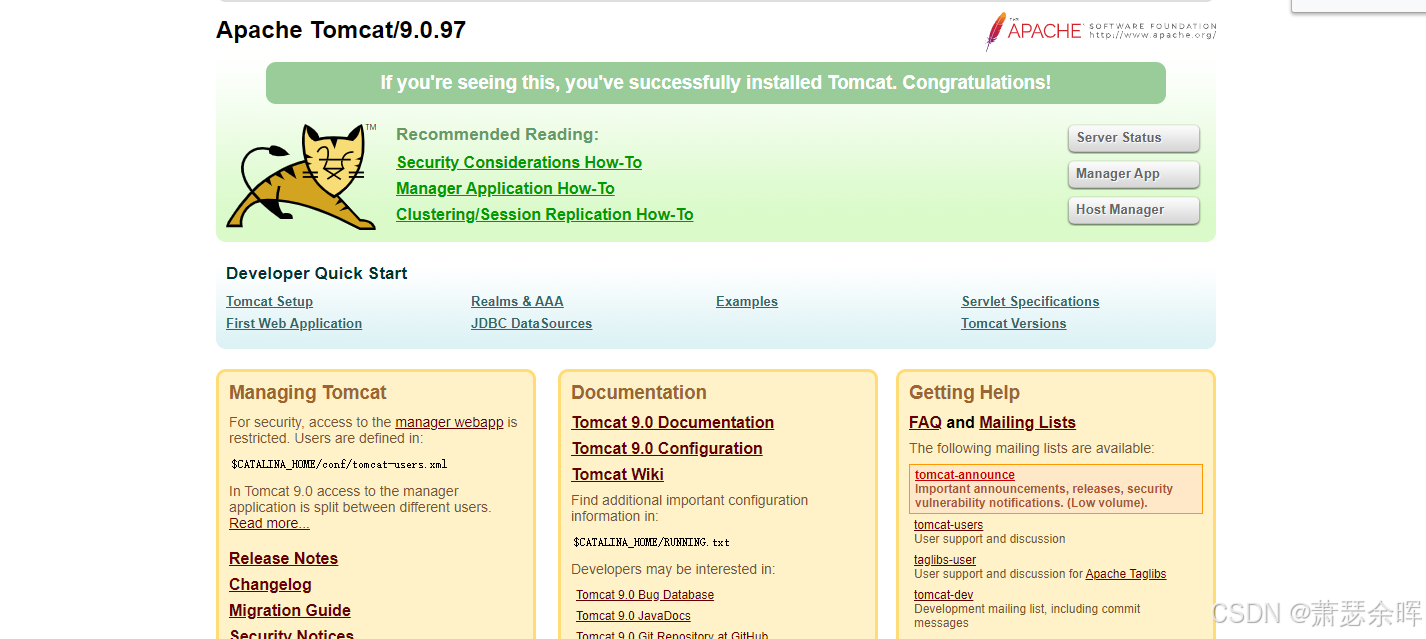Screen dimensions: 1426x639
Task: Click 'Developers may be interested in:' text
Action: pyautogui.click(x=673, y=569)
